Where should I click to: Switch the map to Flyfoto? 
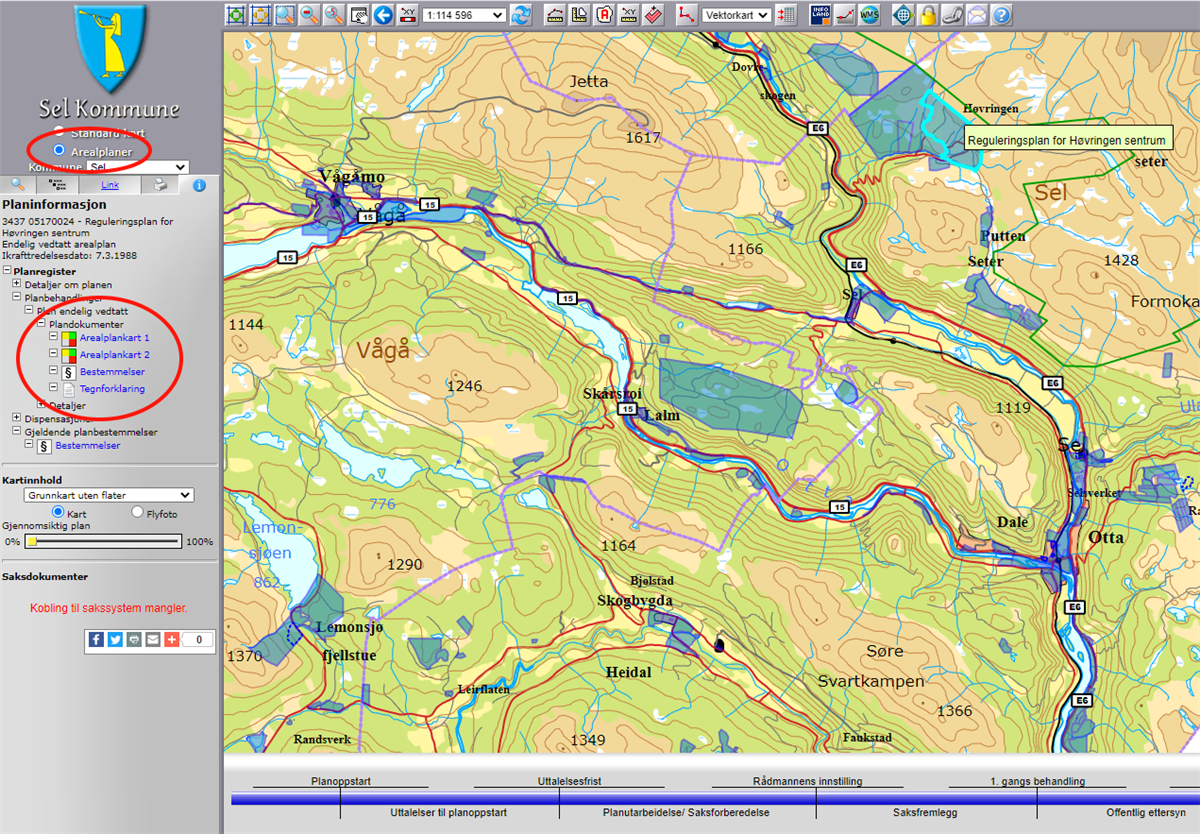pos(138,512)
